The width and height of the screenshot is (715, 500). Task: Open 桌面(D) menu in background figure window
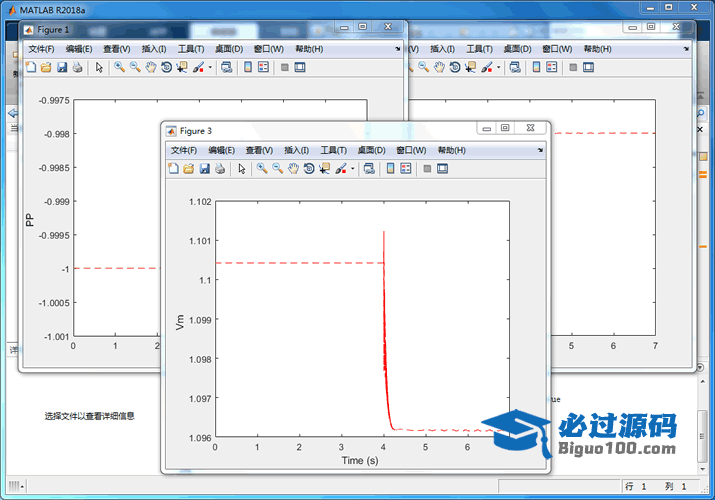517,49
